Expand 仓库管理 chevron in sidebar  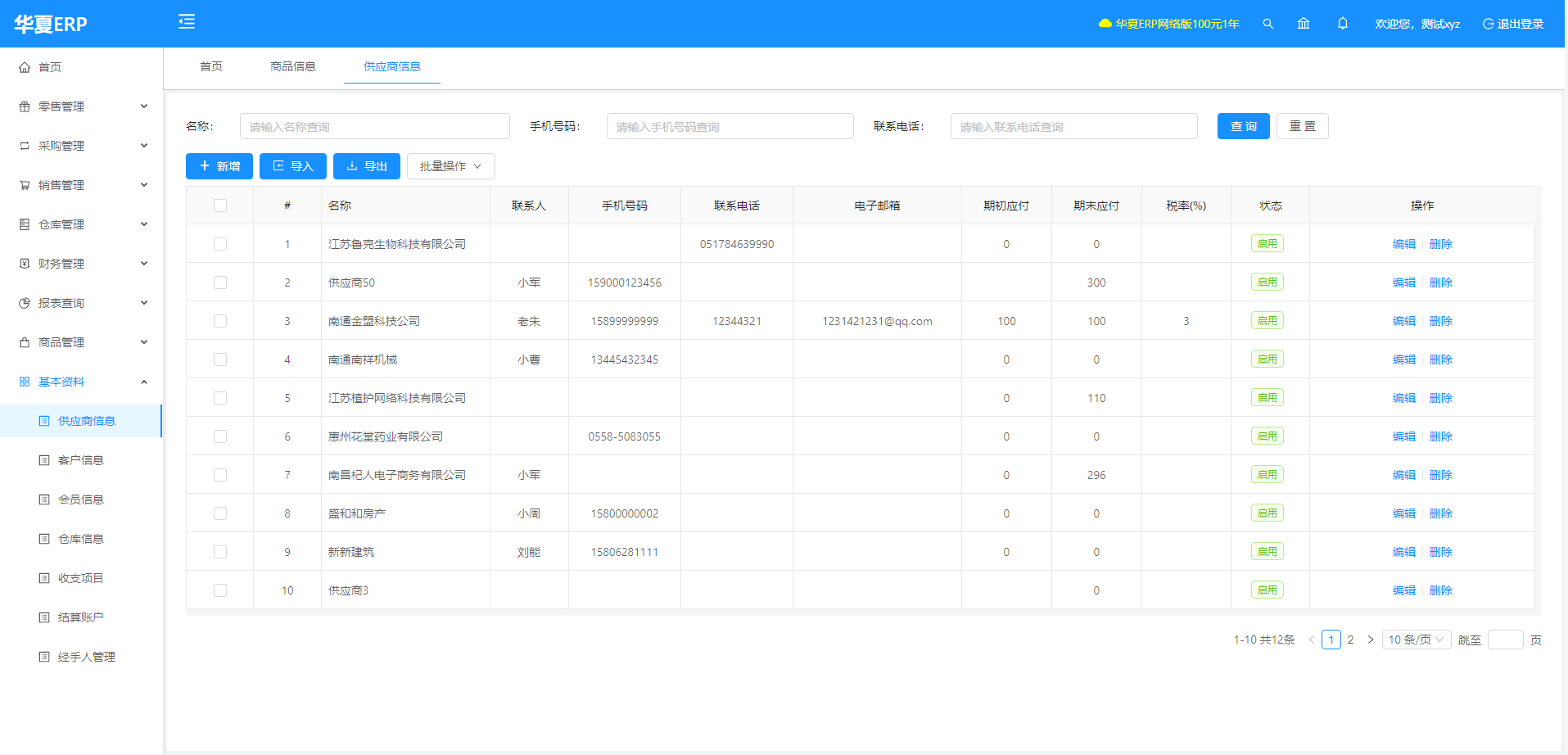144,224
